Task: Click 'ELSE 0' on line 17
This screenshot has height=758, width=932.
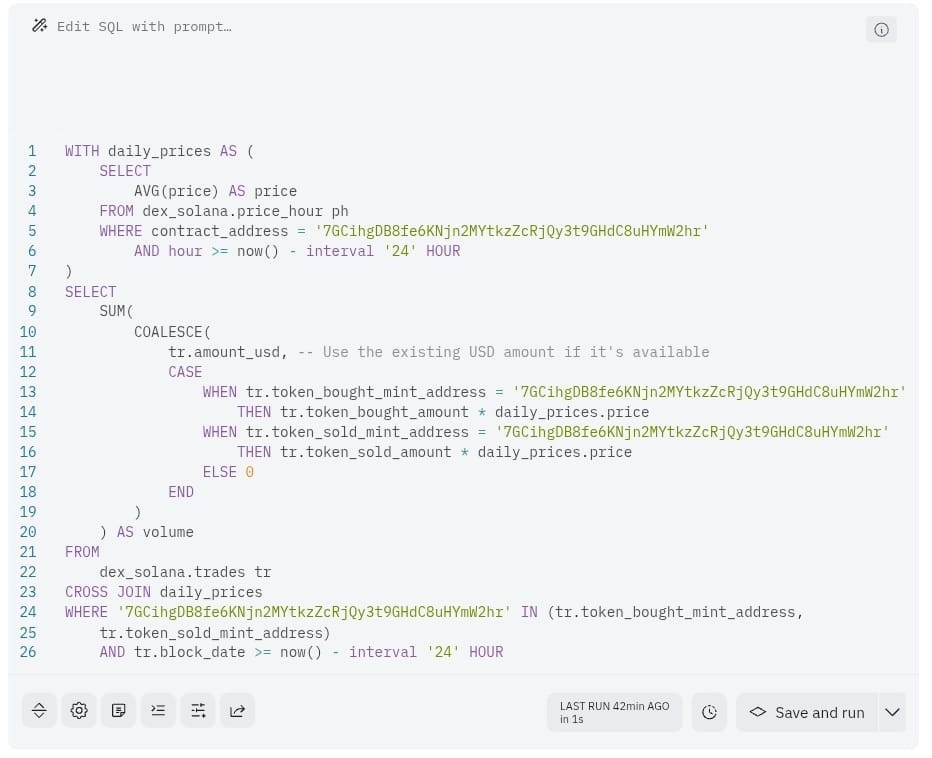Action: [x=228, y=472]
